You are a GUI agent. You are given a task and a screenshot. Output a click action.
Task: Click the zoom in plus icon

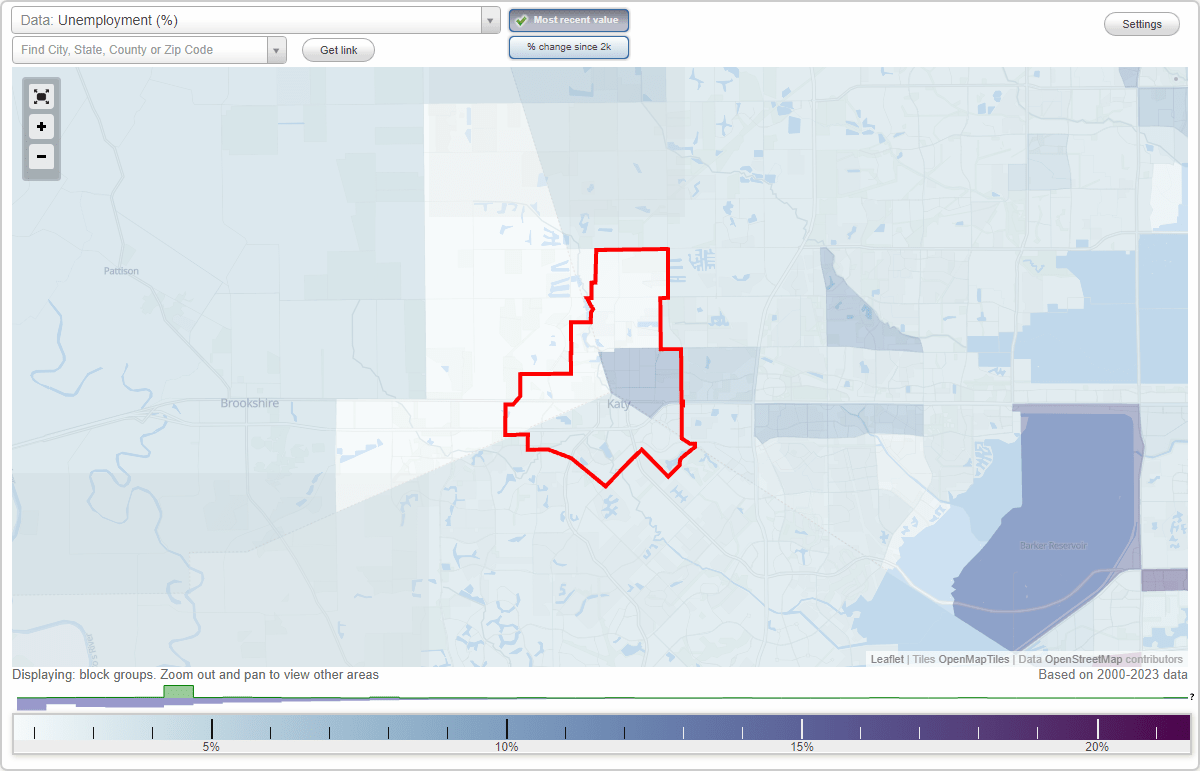pos(41,127)
